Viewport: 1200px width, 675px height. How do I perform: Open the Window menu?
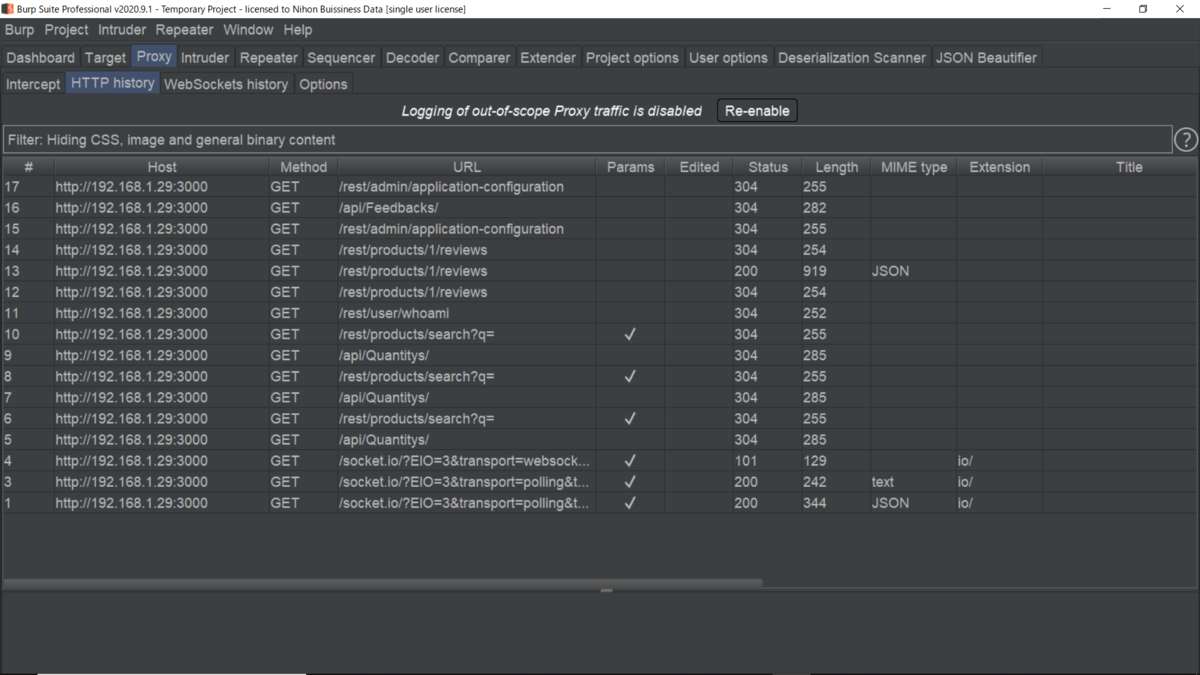tap(248, 30)
